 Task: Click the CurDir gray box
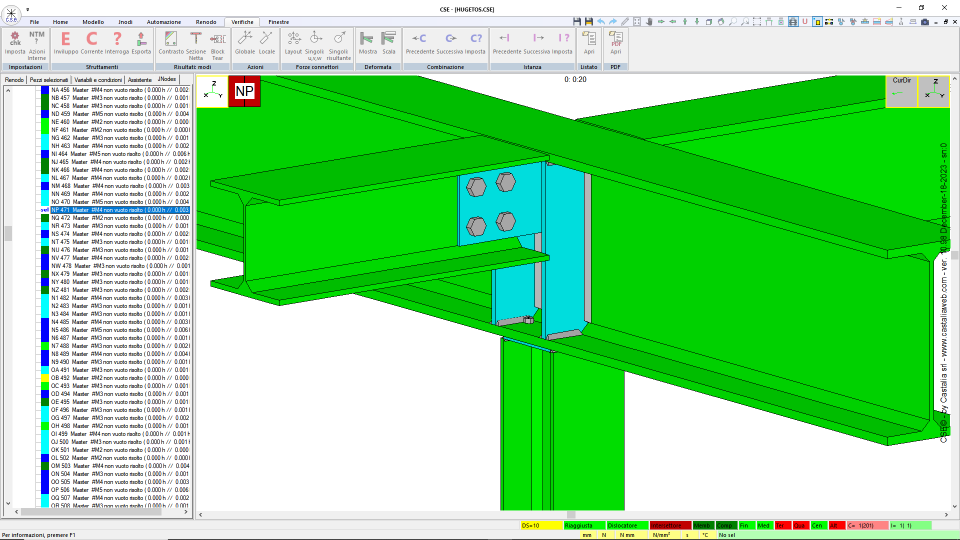pyautogui.click(x=901, y=91)
